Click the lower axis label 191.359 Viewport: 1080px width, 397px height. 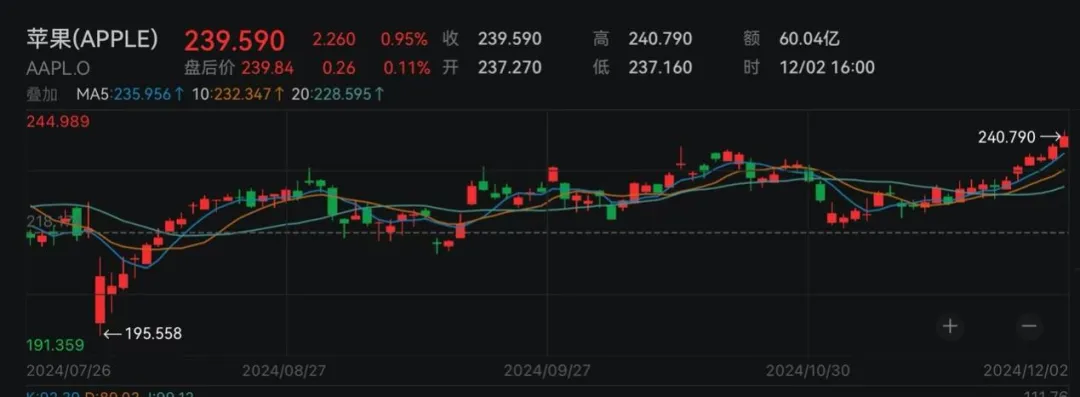click(x=55, y=345)
